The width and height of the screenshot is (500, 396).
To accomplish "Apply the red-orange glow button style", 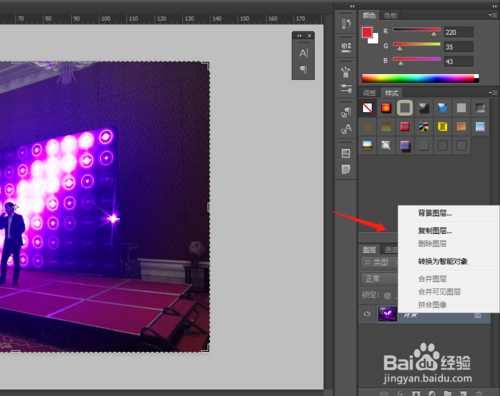I will coord(386,108).
